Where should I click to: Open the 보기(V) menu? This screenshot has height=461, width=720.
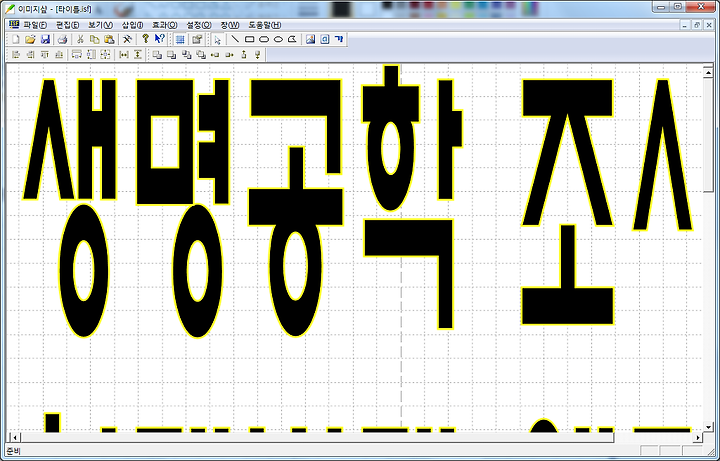100,25
